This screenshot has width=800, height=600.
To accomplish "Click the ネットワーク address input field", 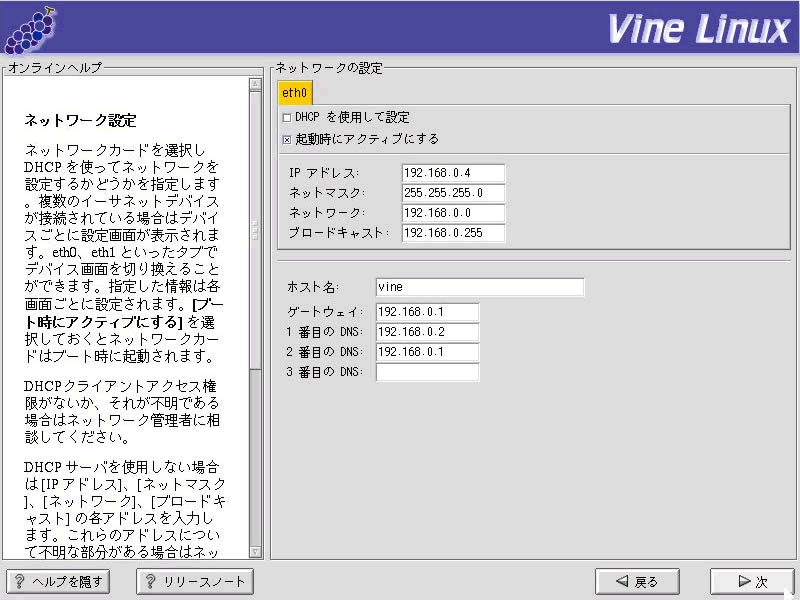I will [453, 213].
